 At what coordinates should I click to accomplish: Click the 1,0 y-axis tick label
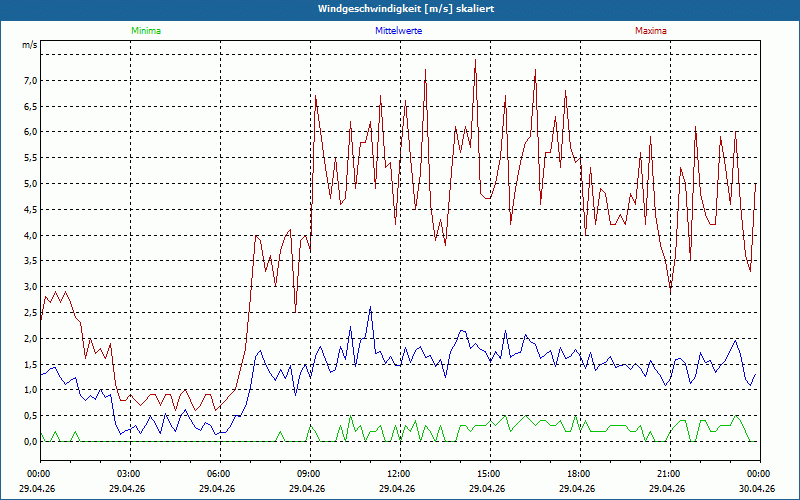click(x=31, y=390)
